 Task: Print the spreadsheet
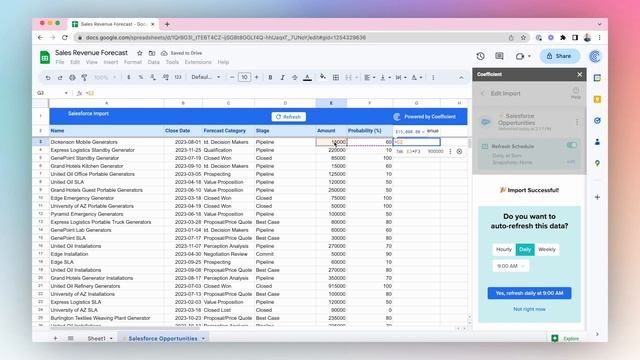72,78
